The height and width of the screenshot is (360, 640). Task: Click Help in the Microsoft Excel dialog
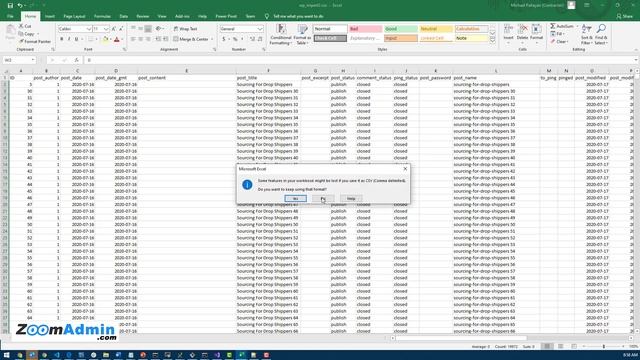tap(351, 198)
